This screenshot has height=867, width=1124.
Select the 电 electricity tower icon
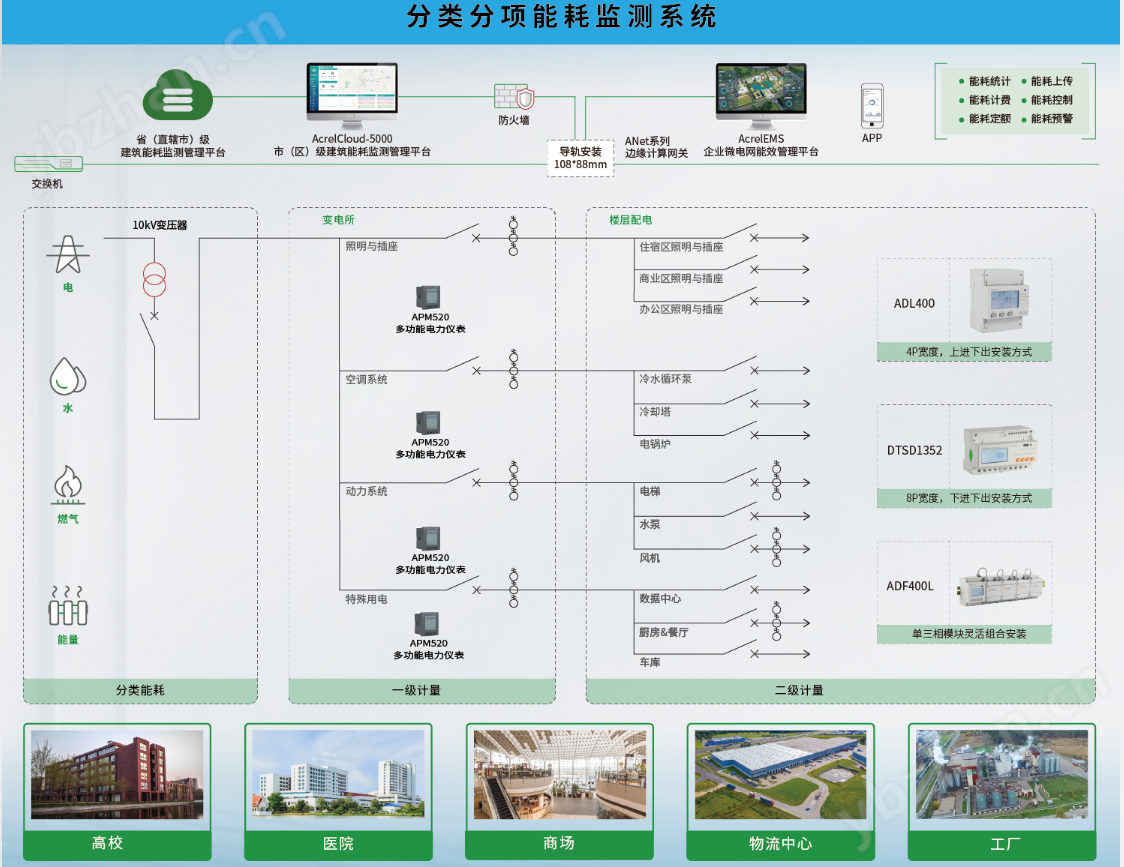coord(67,255)
